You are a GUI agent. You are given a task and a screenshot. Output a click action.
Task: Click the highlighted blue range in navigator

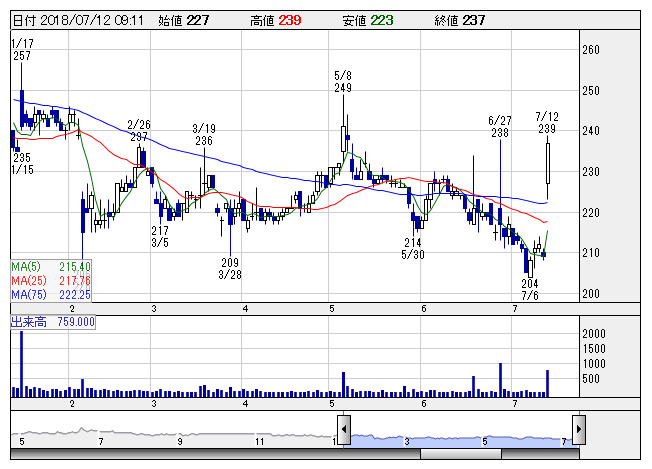point(460,439)
